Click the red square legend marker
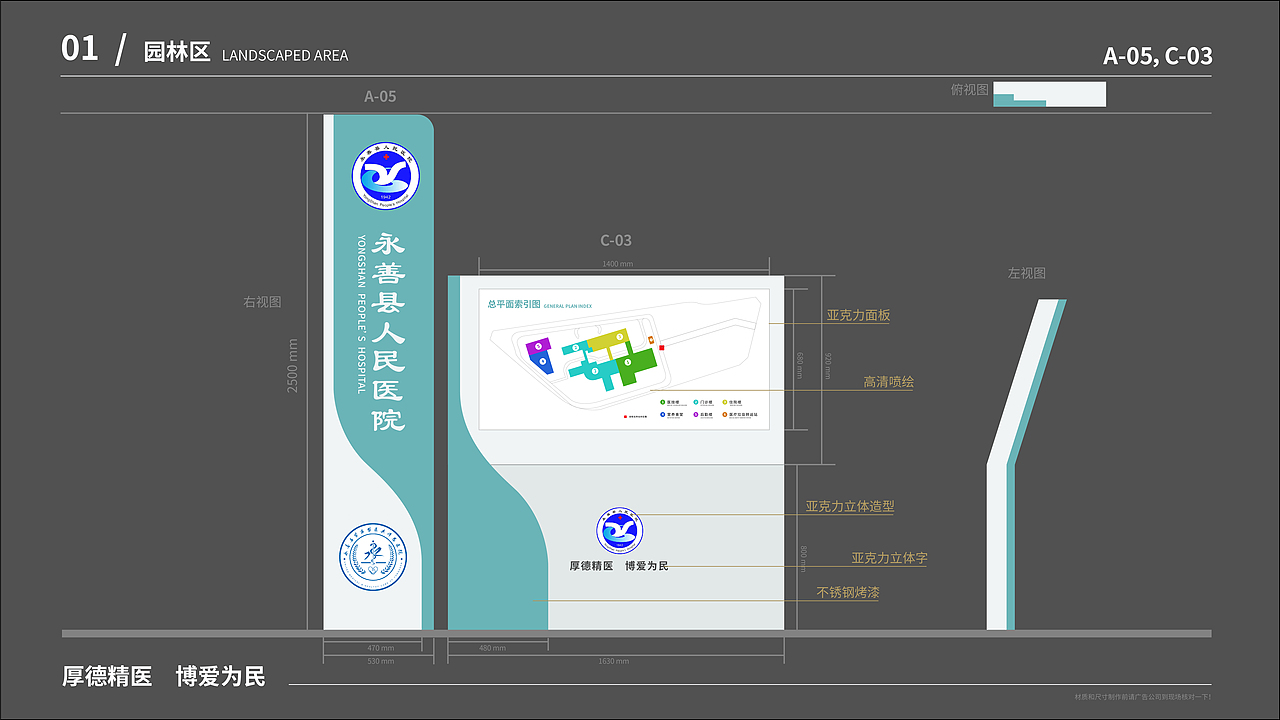The width and height of the screenshot is (1280, 720). click(625, 417)
